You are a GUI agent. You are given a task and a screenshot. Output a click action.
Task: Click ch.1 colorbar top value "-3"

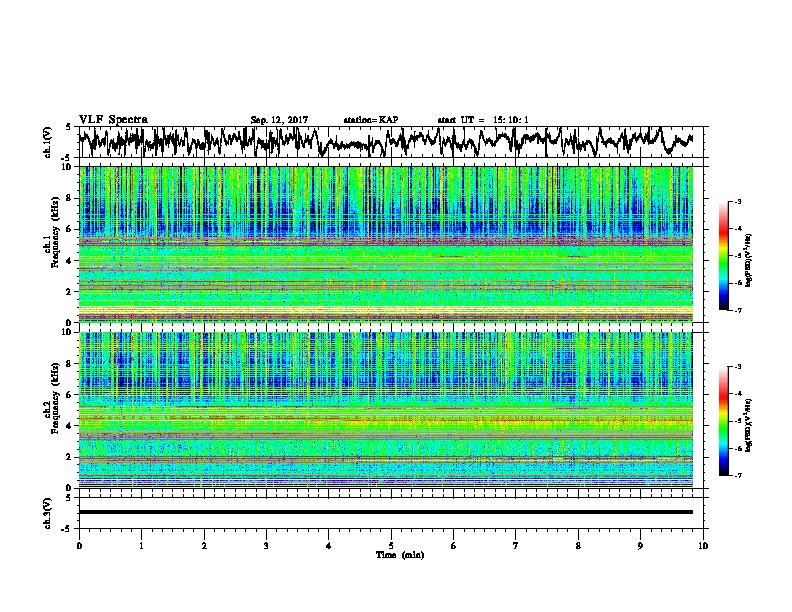tap(738, 202)
